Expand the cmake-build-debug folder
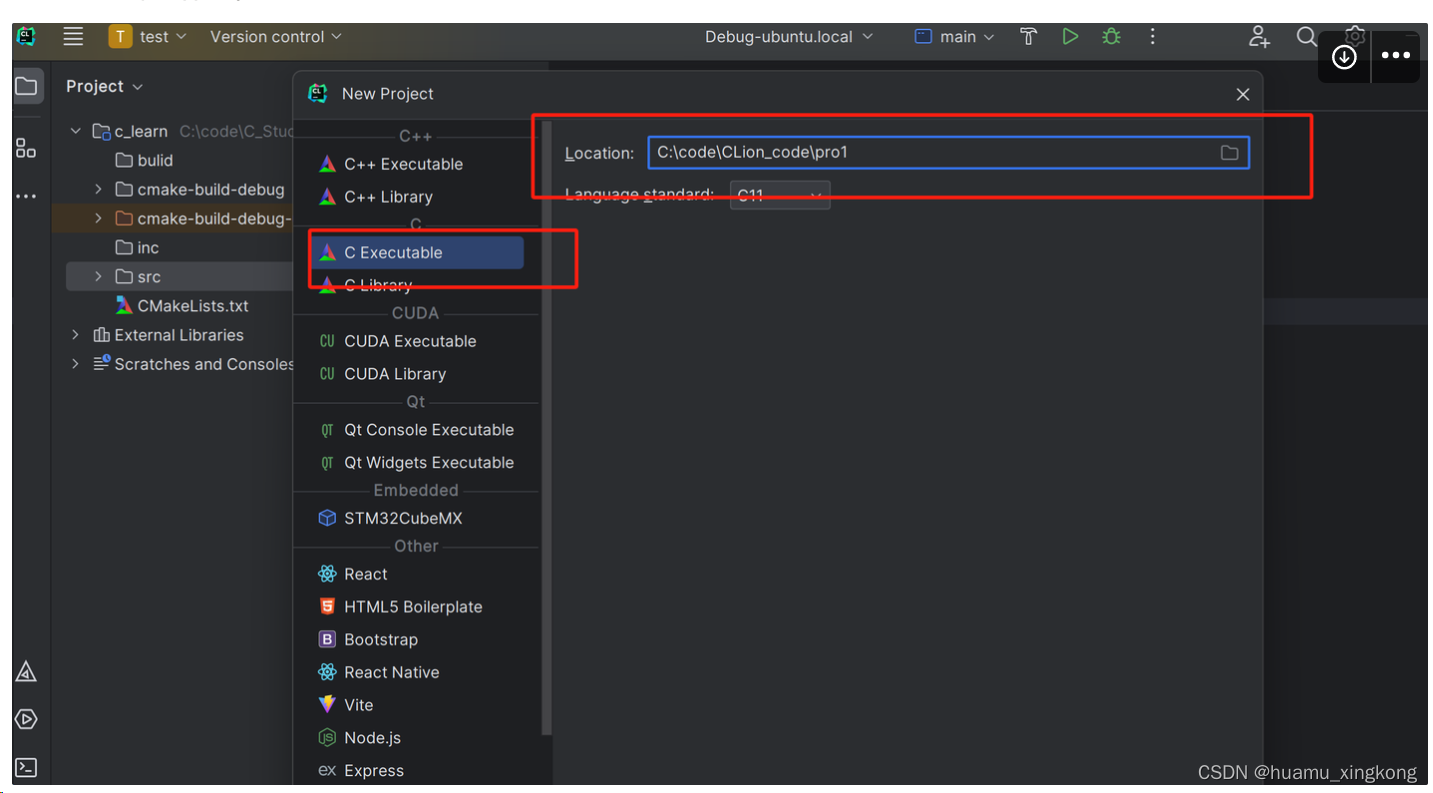The width and height of the screenshot is (1433, 793). [98, 189]
